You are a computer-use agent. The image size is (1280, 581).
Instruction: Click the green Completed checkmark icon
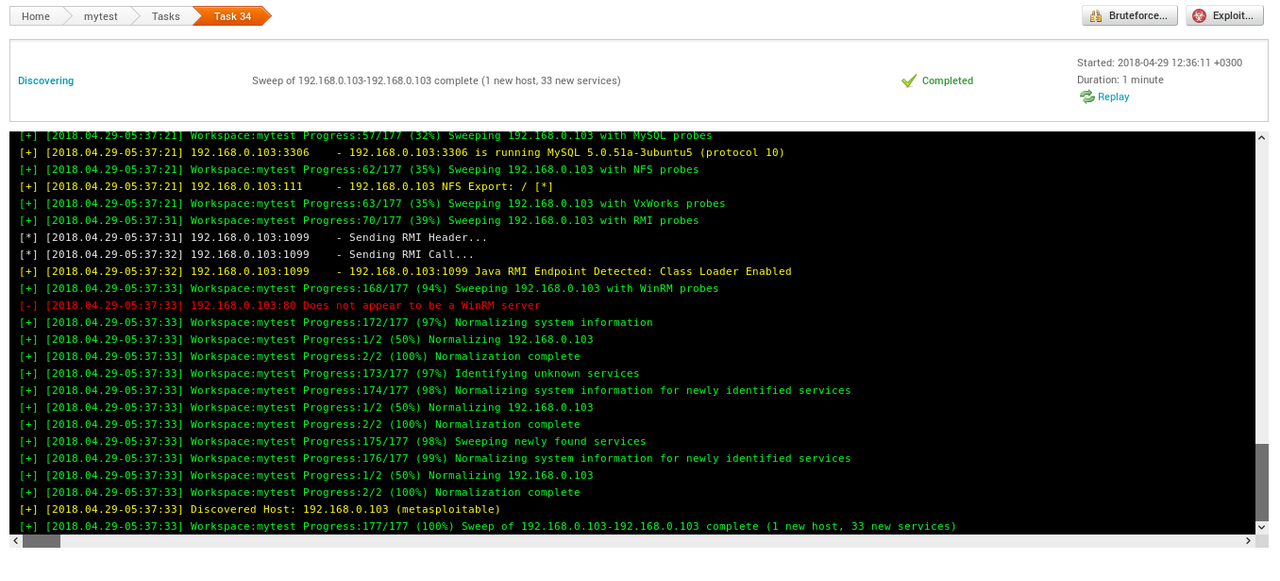(908, 81)
